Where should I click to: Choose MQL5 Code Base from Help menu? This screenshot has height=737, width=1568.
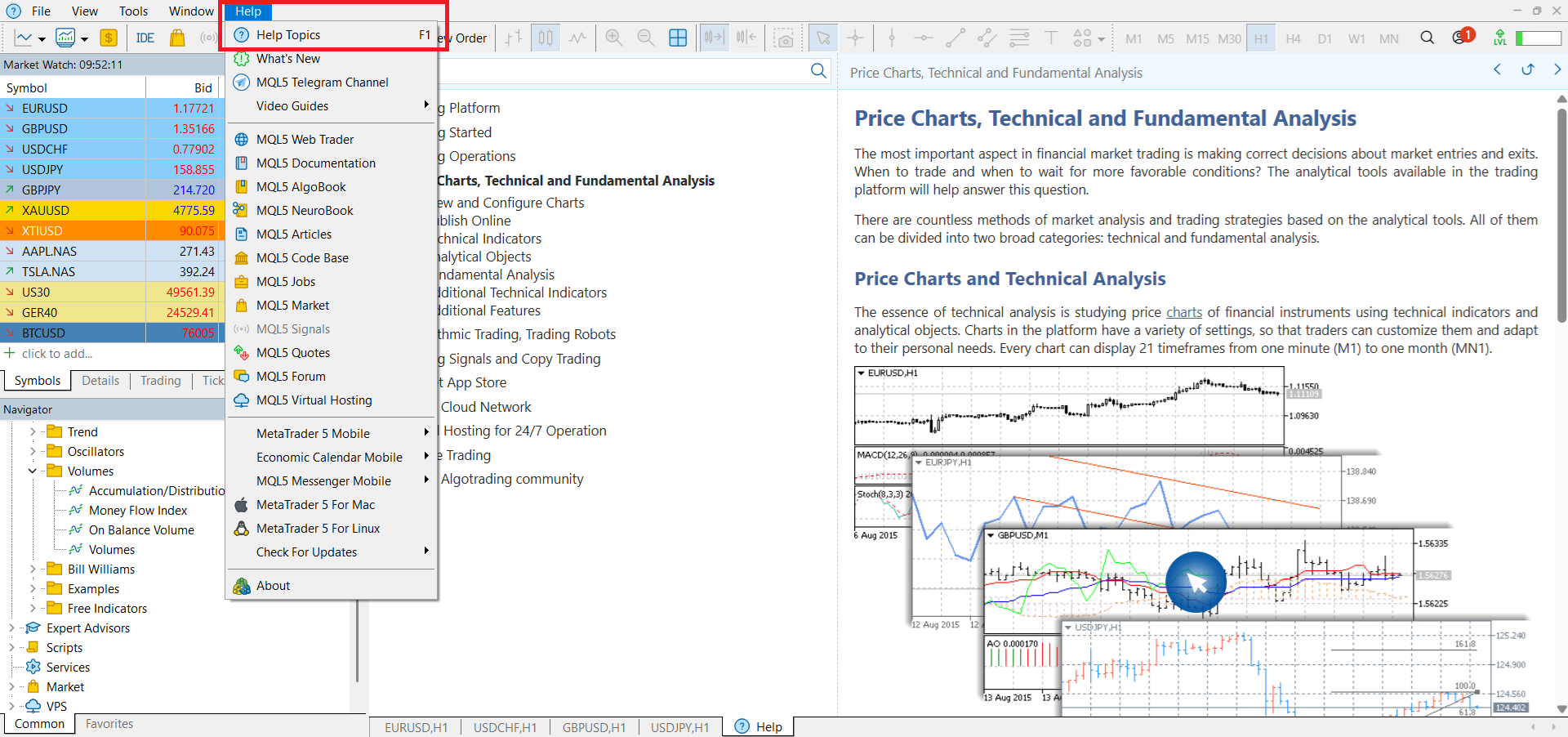pos(330,258)
